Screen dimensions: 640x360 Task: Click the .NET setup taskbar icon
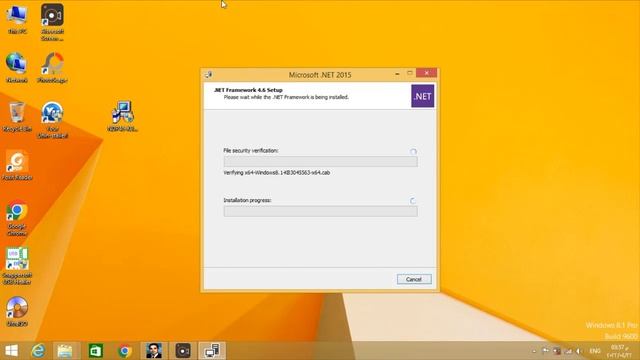[212, 351]
